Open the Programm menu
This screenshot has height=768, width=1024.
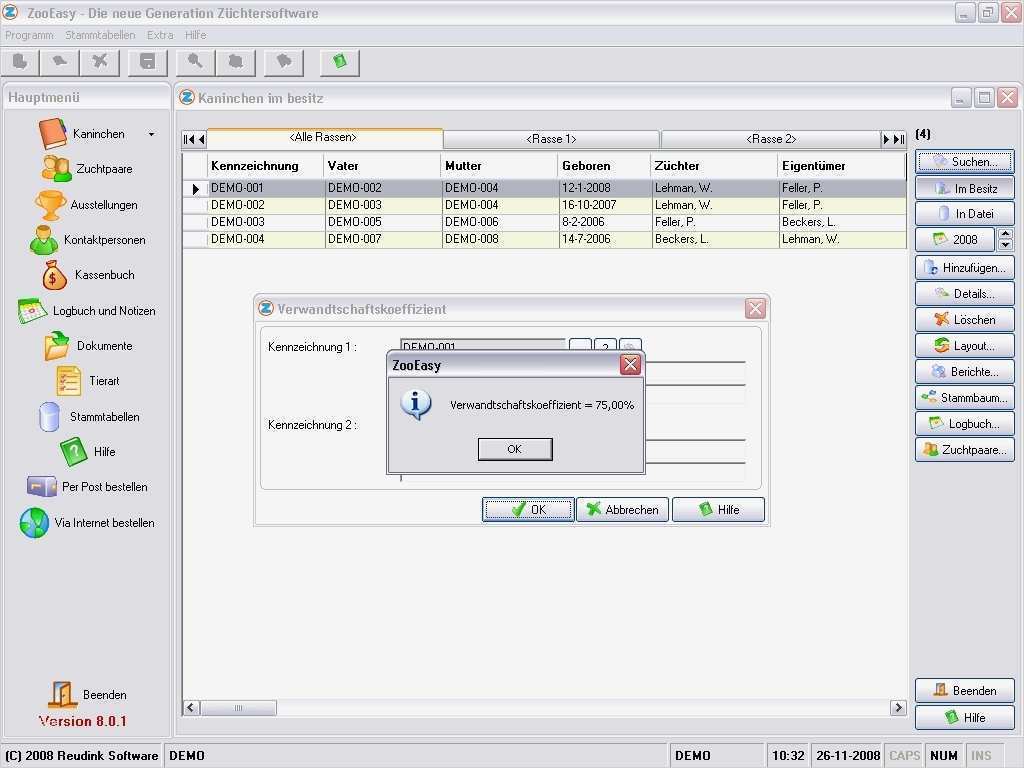[29, 35]
